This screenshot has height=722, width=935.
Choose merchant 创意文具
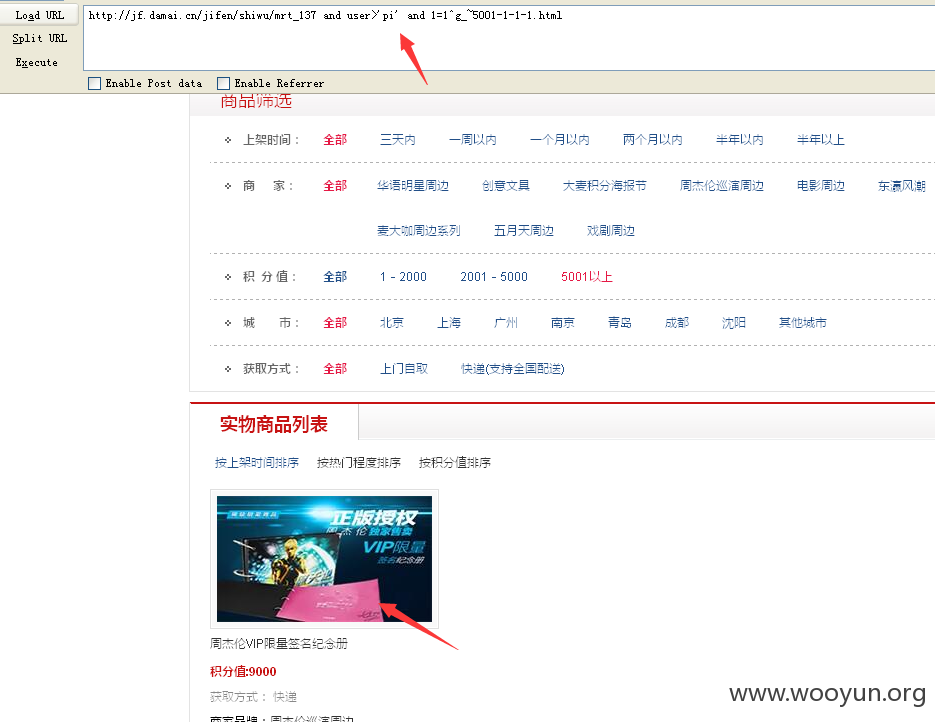[506, 185]
